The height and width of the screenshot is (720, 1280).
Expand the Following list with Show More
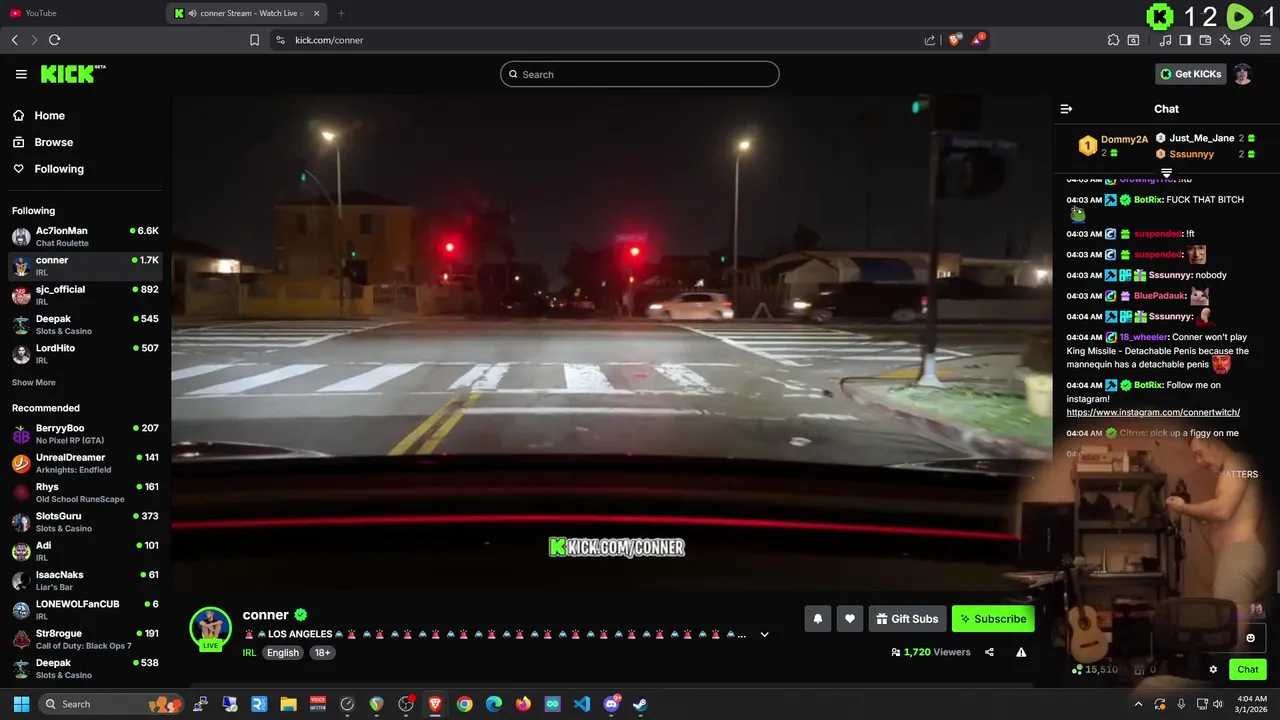pos(33,383)
